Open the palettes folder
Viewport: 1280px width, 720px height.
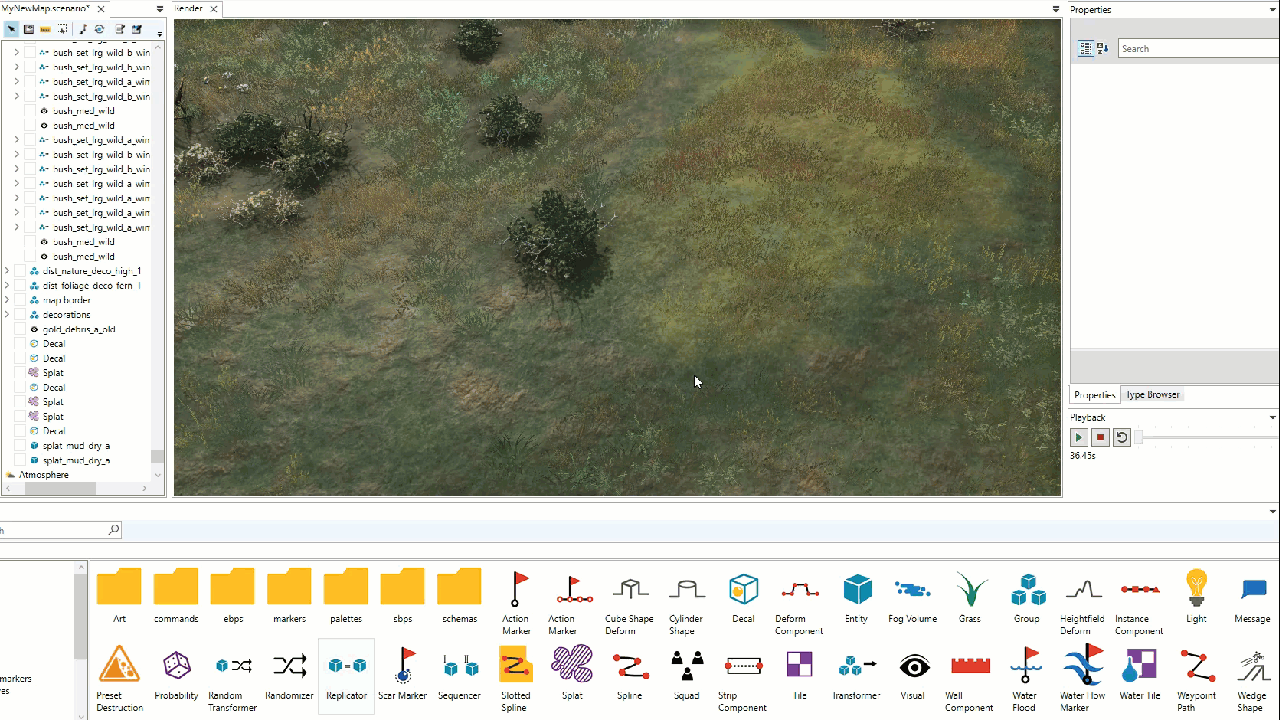346,596
